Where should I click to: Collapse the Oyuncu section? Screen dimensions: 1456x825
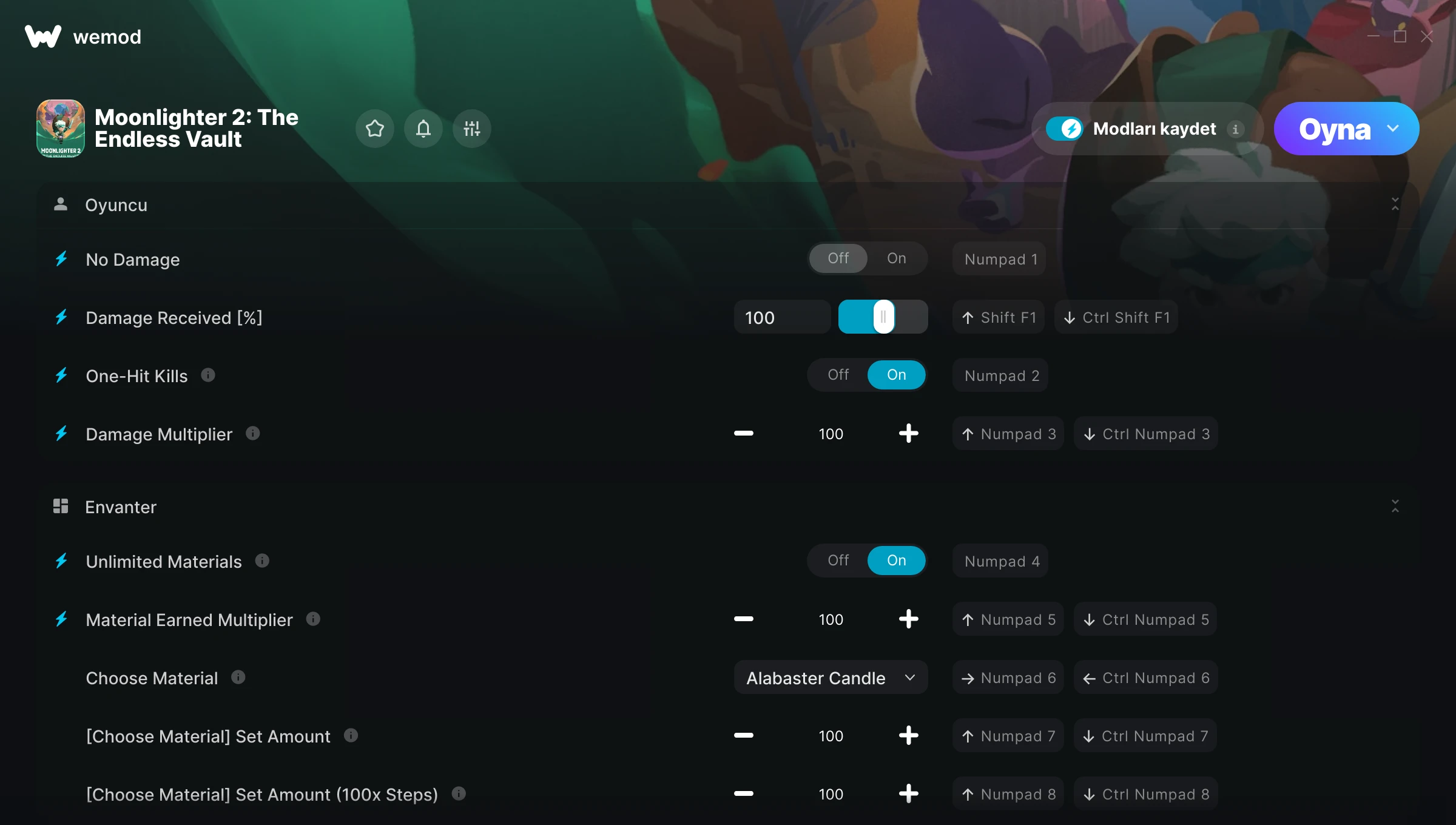coord(1395,204)
